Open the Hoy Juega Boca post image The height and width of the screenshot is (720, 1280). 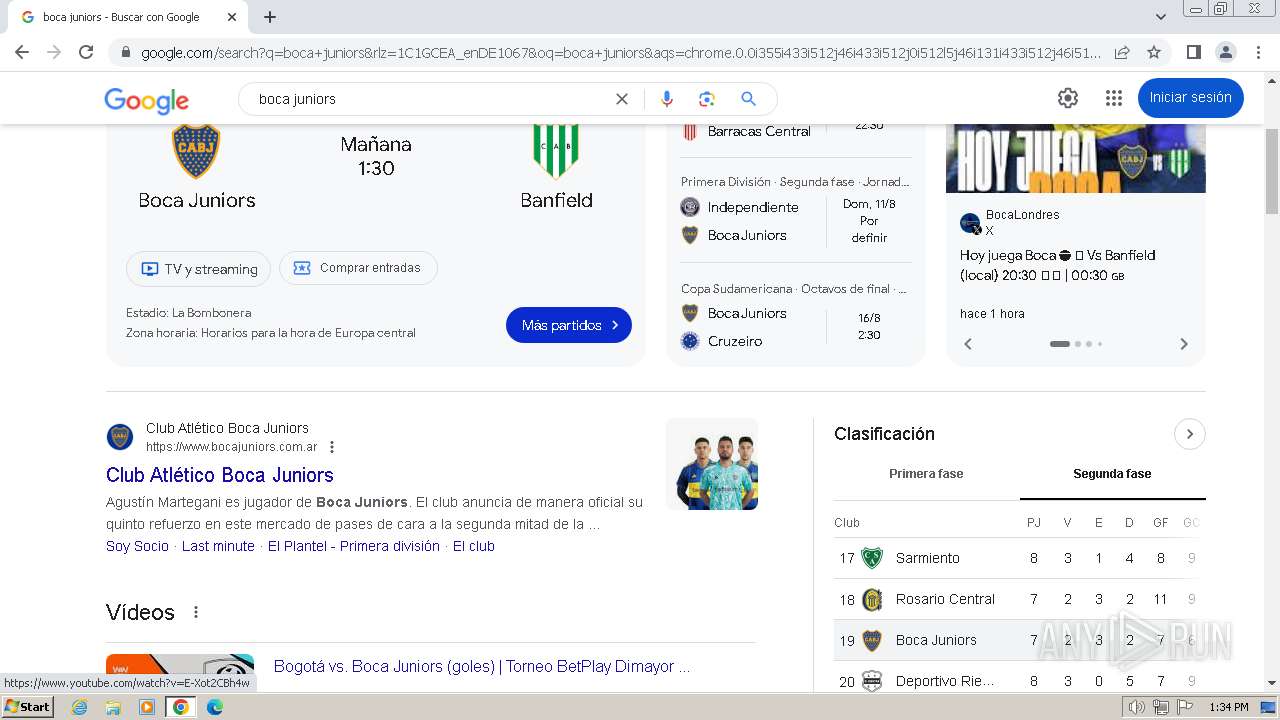pos(1076,158)
